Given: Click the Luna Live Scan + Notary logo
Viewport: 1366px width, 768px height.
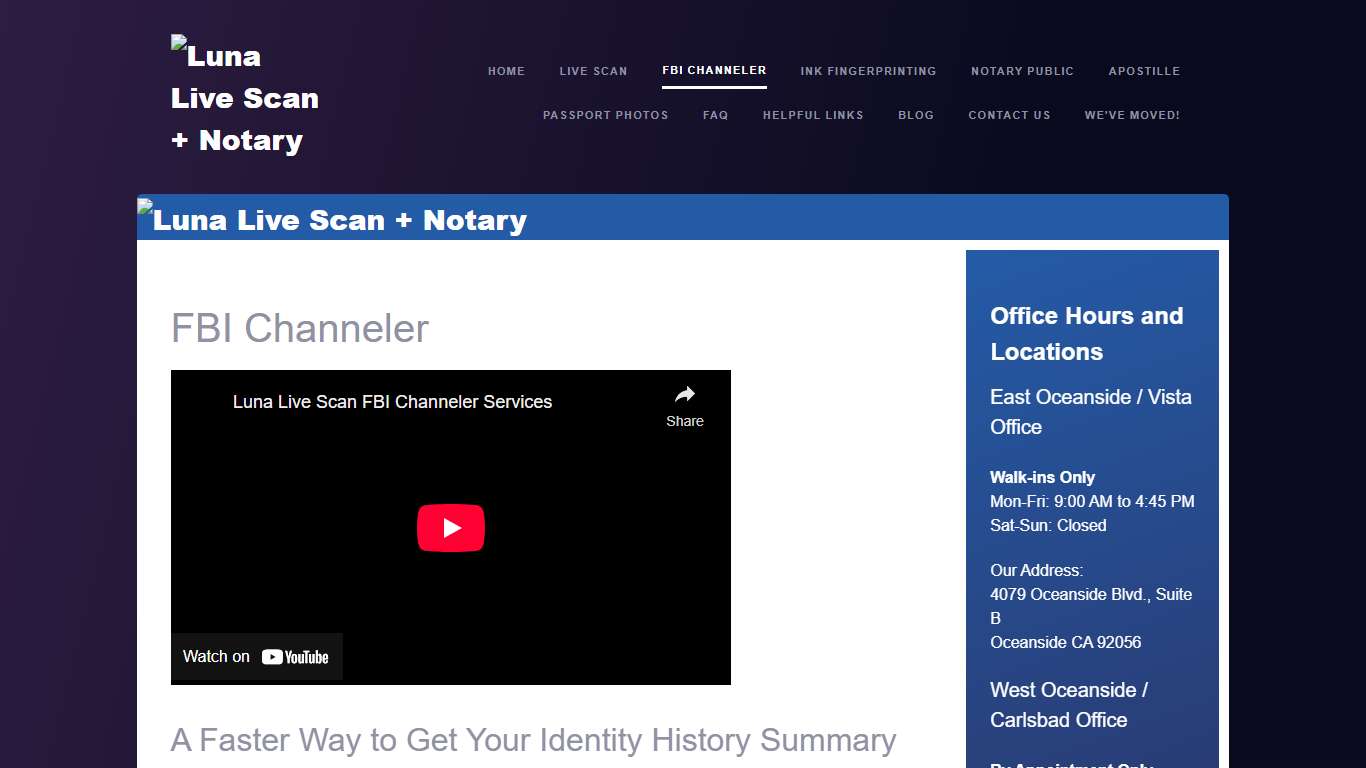Looking at the screenshot, I should [x=244, y=97].
